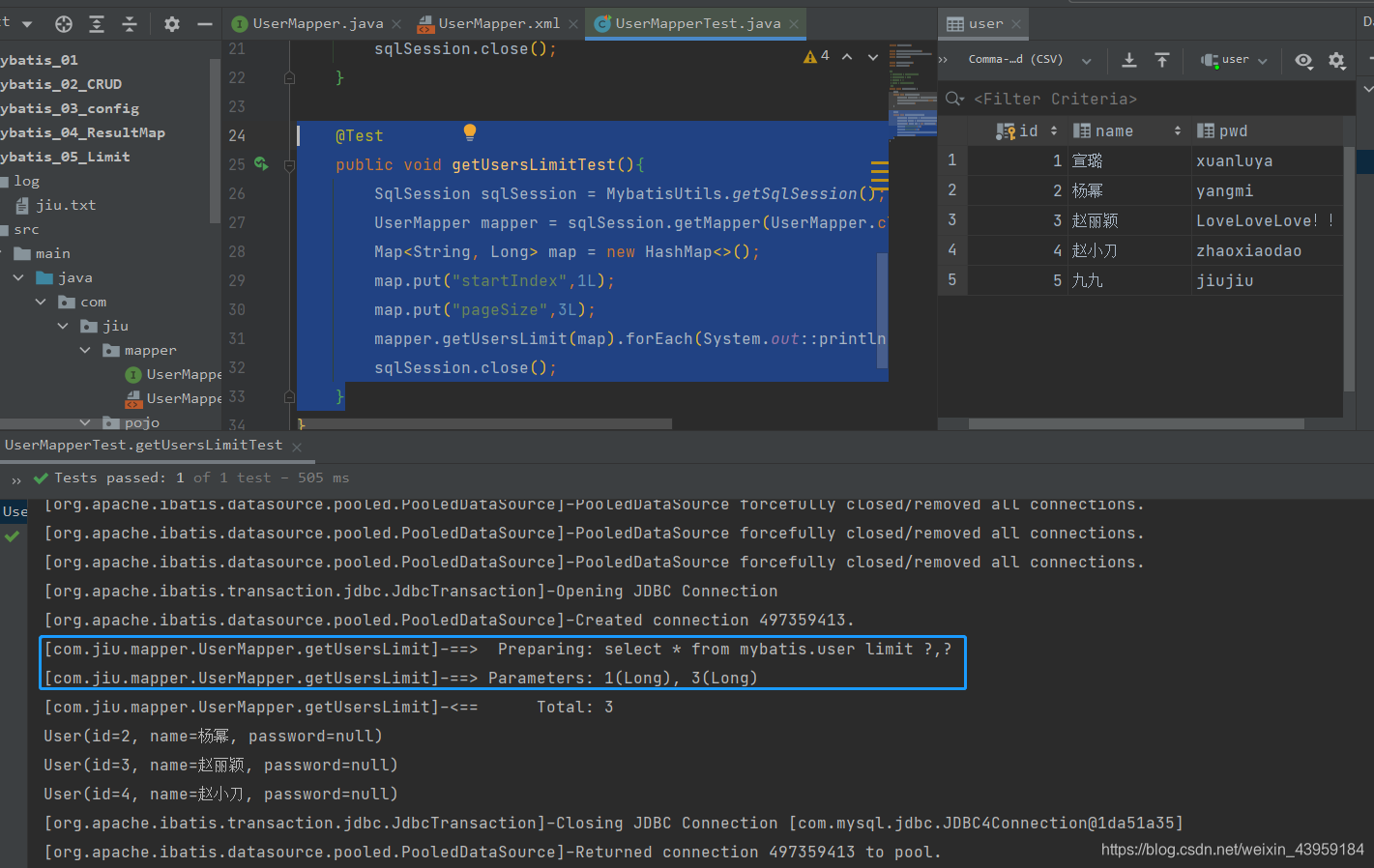The image size is (1374, 868).
Task: Click cell xuanluya in pwd column
Action: point(1267,160)
